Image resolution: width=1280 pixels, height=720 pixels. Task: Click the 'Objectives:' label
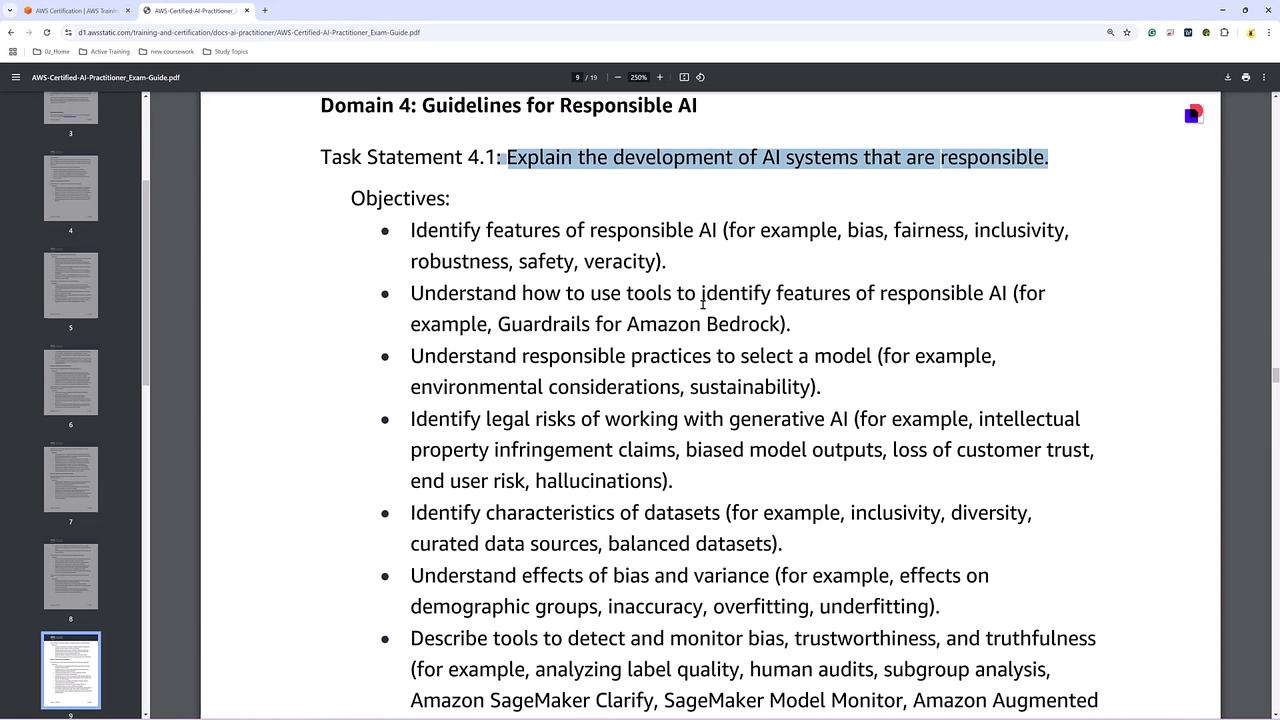[x=400, y=199]
